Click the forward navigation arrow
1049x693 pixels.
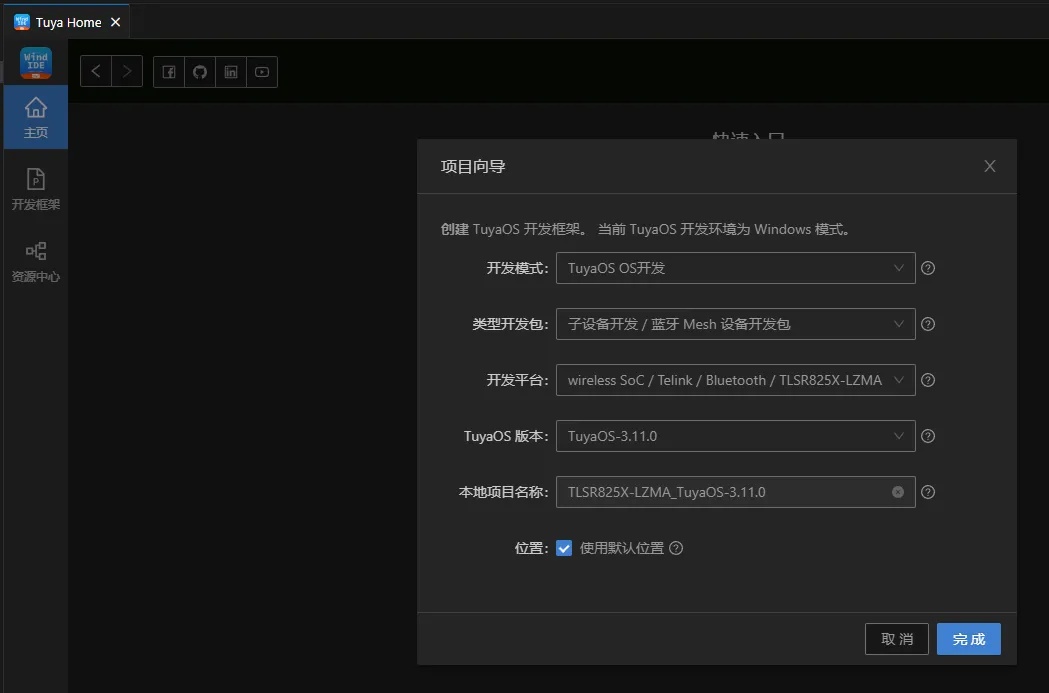127,72
